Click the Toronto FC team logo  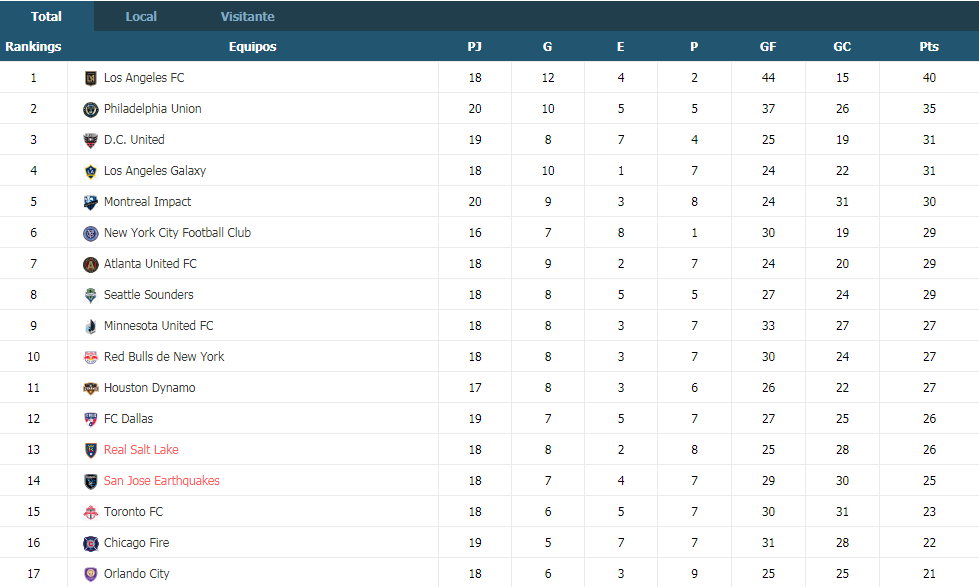point(91,512)
